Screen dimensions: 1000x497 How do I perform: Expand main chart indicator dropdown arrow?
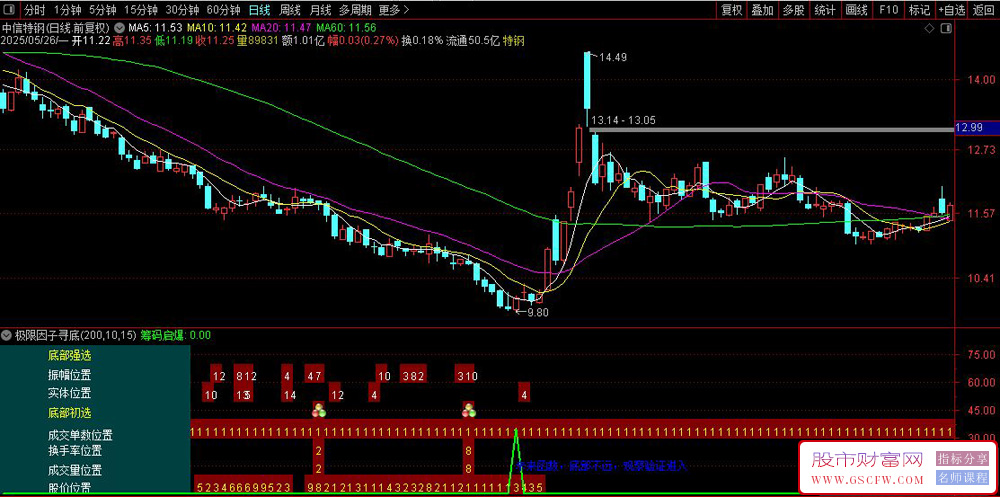tap(119, 27)
